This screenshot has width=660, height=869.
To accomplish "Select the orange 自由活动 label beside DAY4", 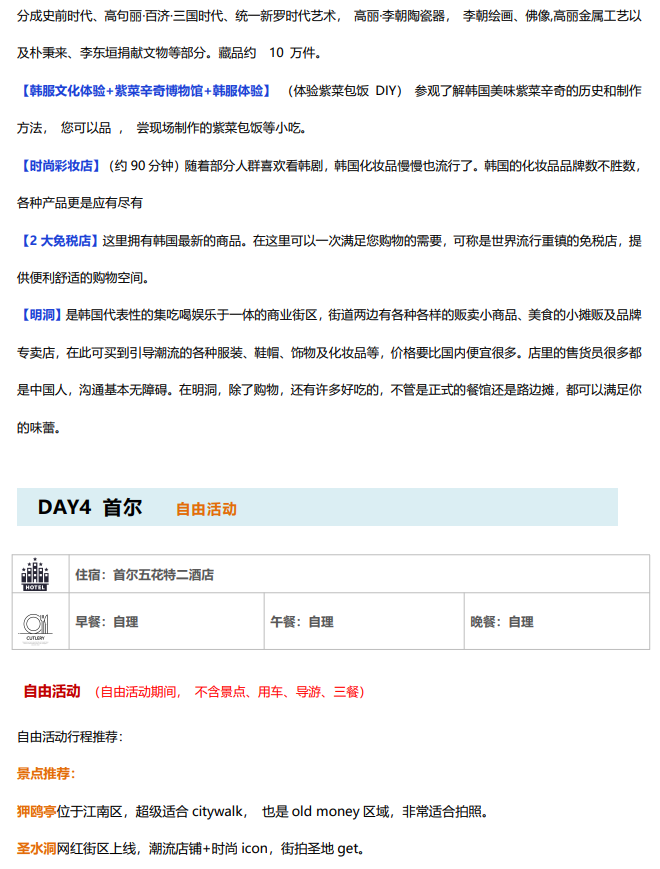I will [x=206, y=509].
